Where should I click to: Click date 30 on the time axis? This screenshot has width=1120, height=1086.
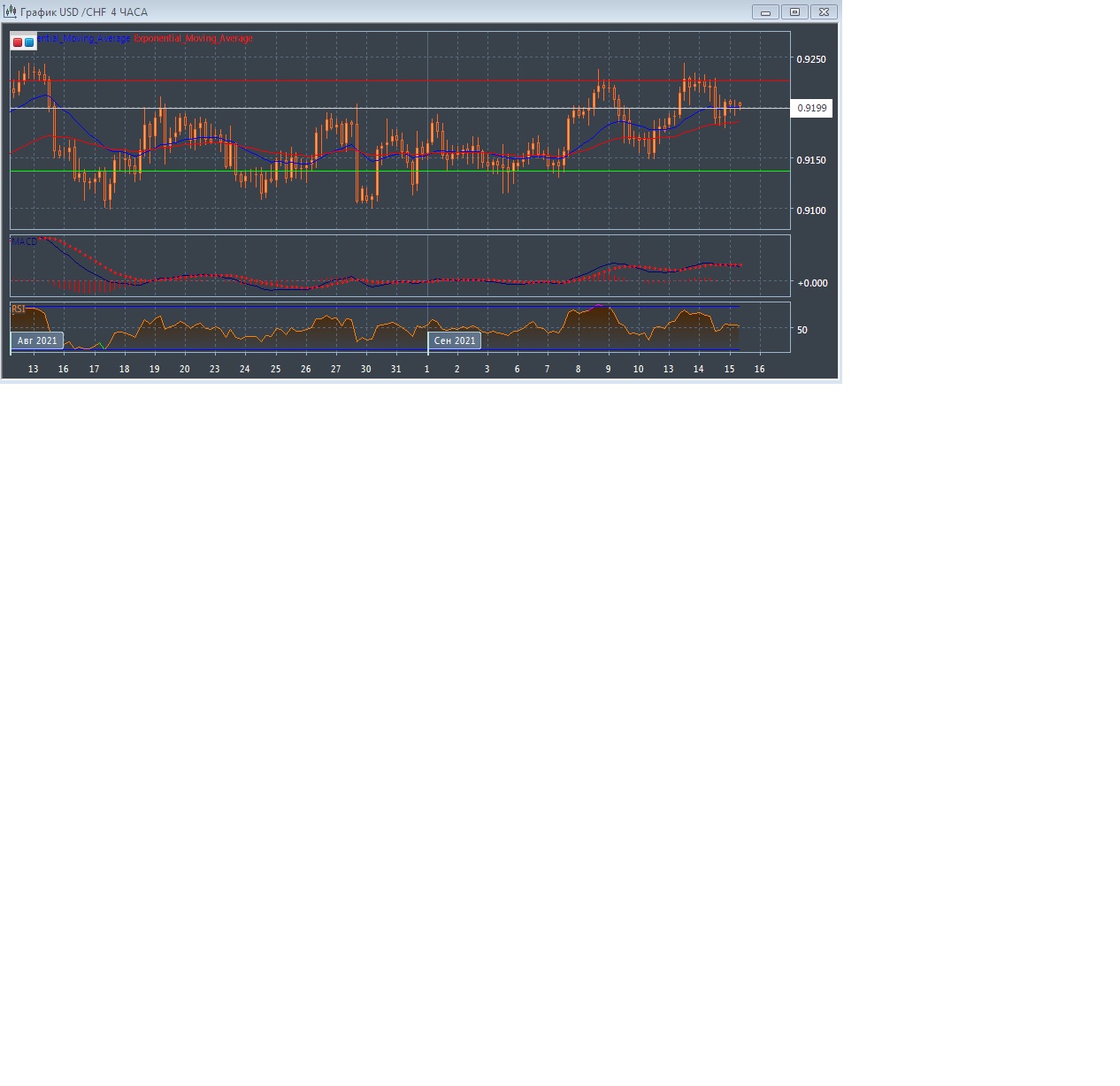365,369
